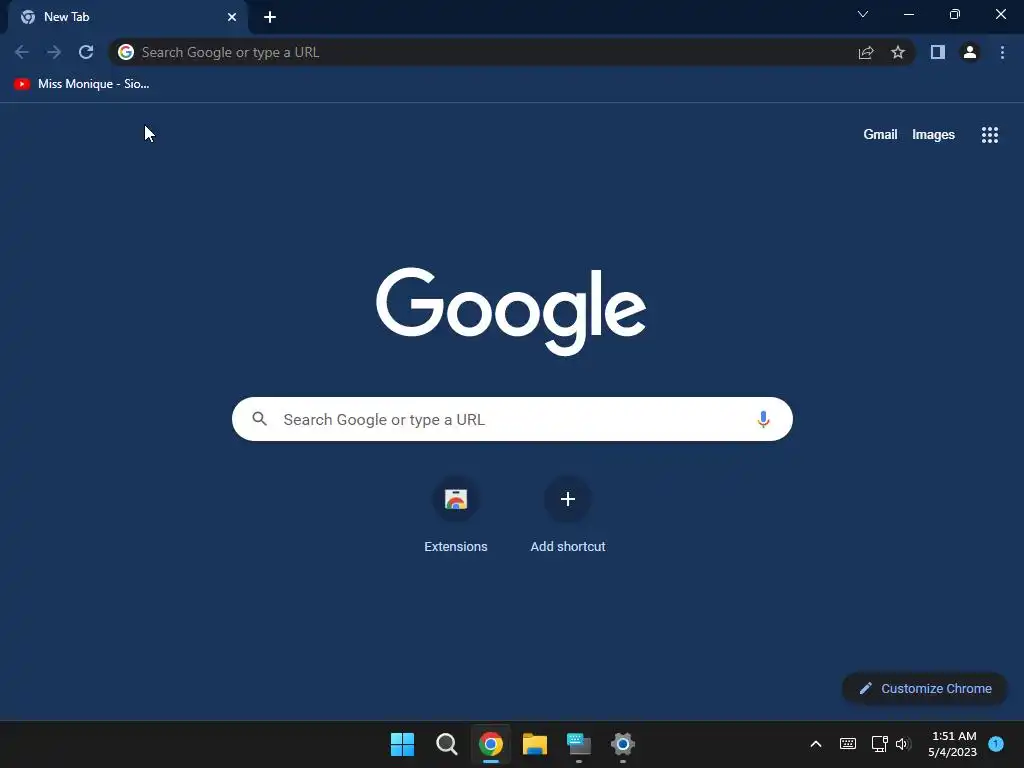Screen dimensions: 1024x768
Task: Open the profile avatar menu
Action: click(x=970, y=52)
